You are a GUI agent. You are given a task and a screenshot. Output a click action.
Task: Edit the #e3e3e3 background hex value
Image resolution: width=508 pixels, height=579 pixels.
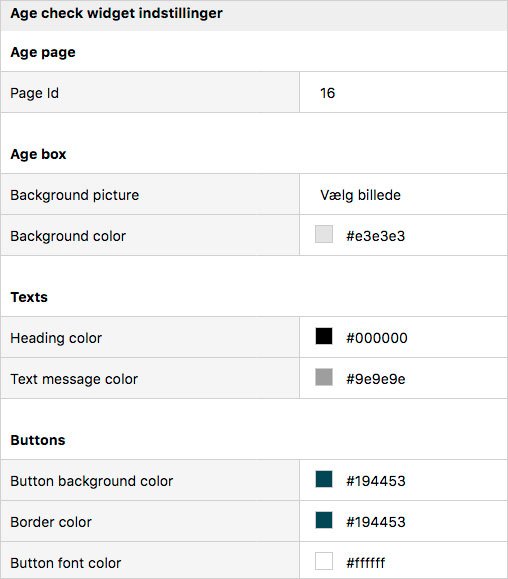375,236
